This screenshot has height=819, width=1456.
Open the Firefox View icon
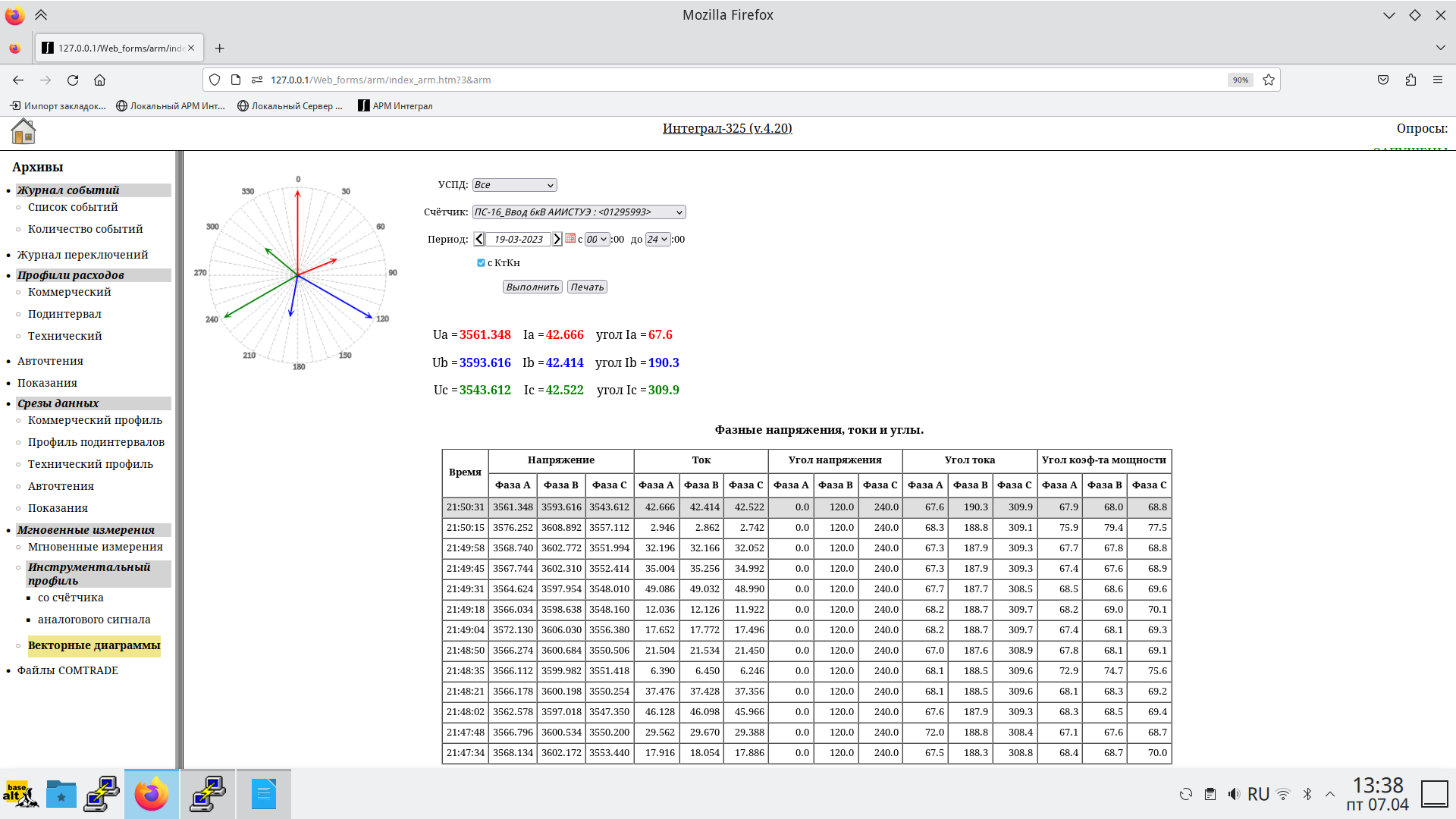pyautogui.click(x=14, y=48)
